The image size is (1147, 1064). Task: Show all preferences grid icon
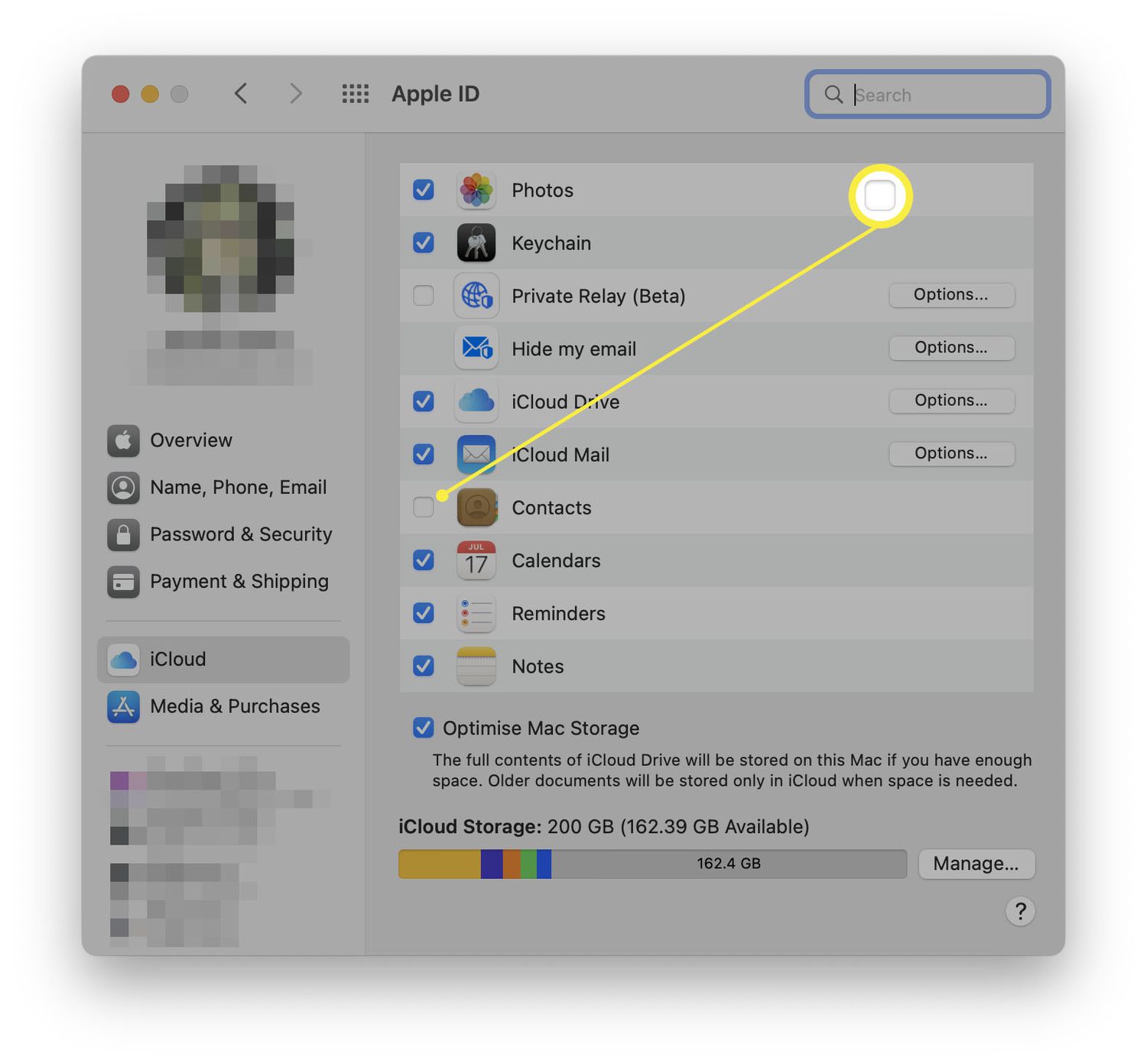coord(356,94)
